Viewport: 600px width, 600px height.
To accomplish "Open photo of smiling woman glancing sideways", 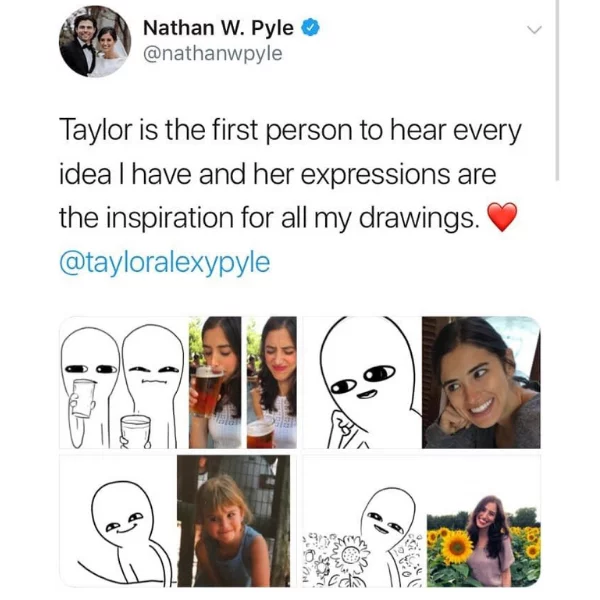I will (x=481, y=382).
